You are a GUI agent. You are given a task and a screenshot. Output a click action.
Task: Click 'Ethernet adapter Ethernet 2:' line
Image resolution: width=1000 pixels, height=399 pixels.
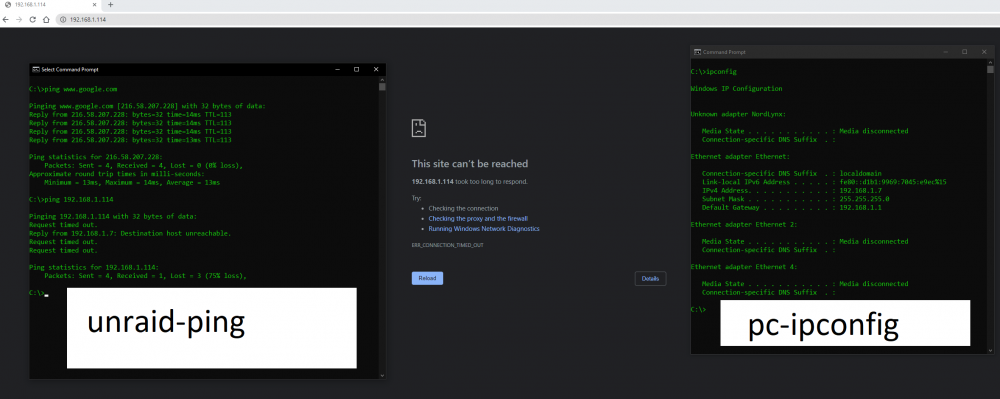744,224
